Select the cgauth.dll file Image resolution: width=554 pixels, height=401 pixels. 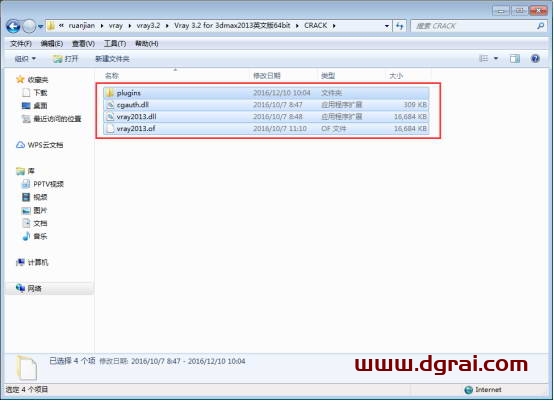[x=266, y=105]
